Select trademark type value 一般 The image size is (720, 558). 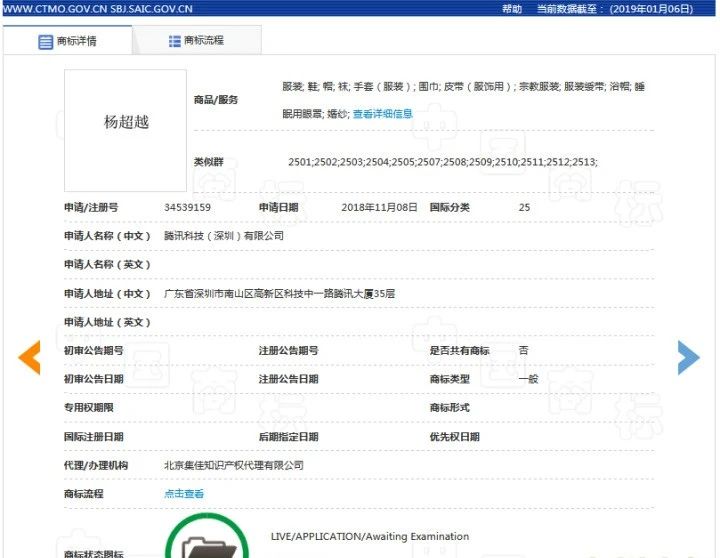point(528,379)
